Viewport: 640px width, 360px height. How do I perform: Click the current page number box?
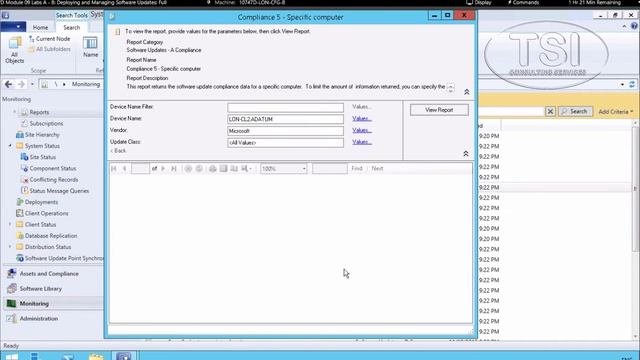point(140,169)
